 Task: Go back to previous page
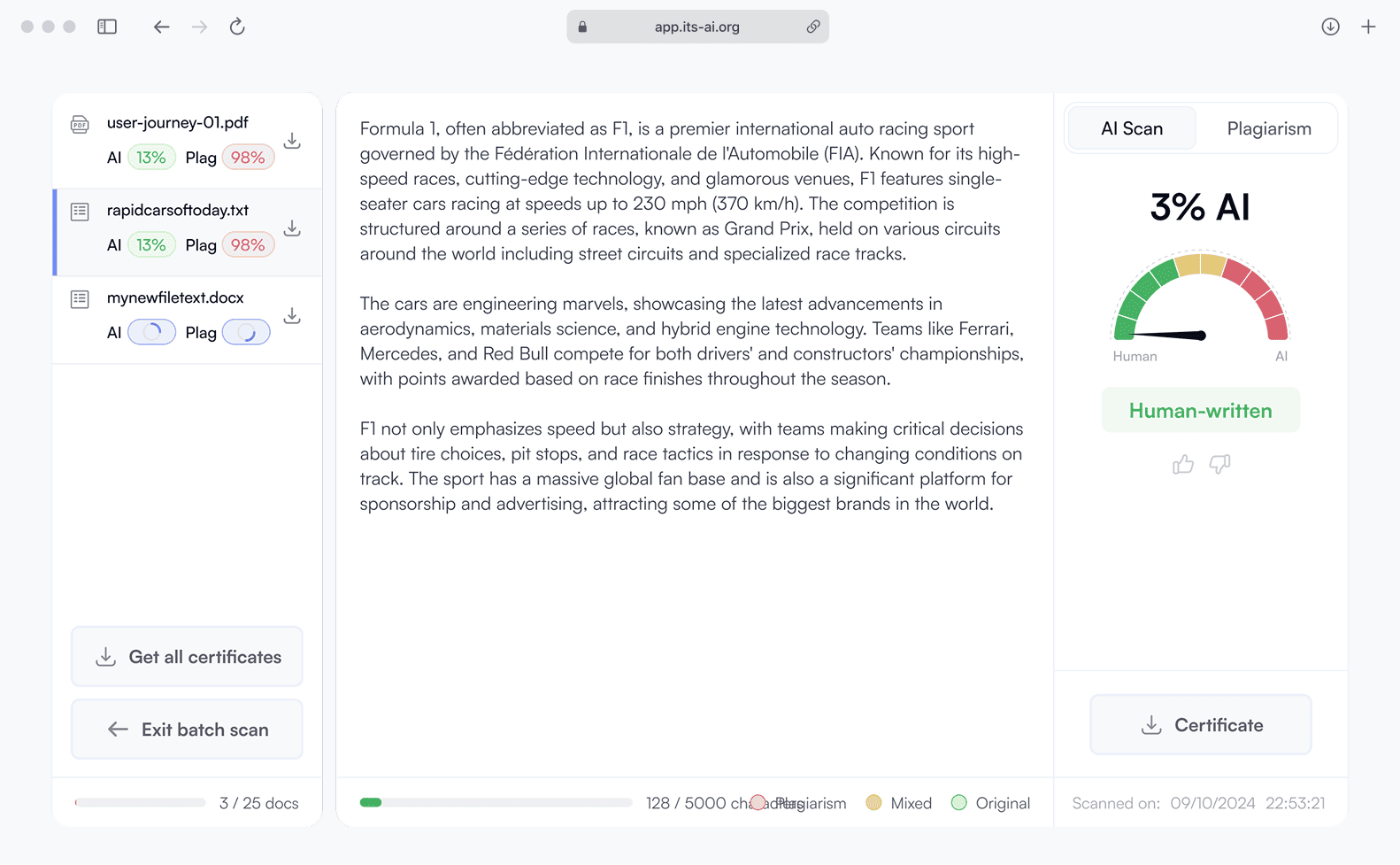pyautogui.click(x=161, y=27)
